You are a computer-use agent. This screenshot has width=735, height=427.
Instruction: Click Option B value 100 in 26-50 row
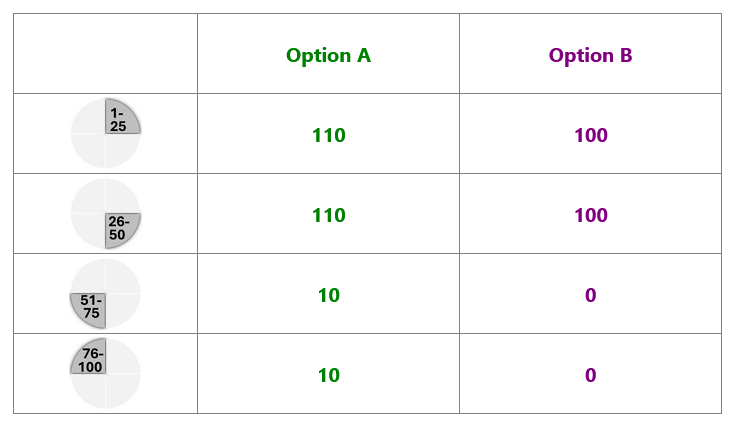click(591, 215)
